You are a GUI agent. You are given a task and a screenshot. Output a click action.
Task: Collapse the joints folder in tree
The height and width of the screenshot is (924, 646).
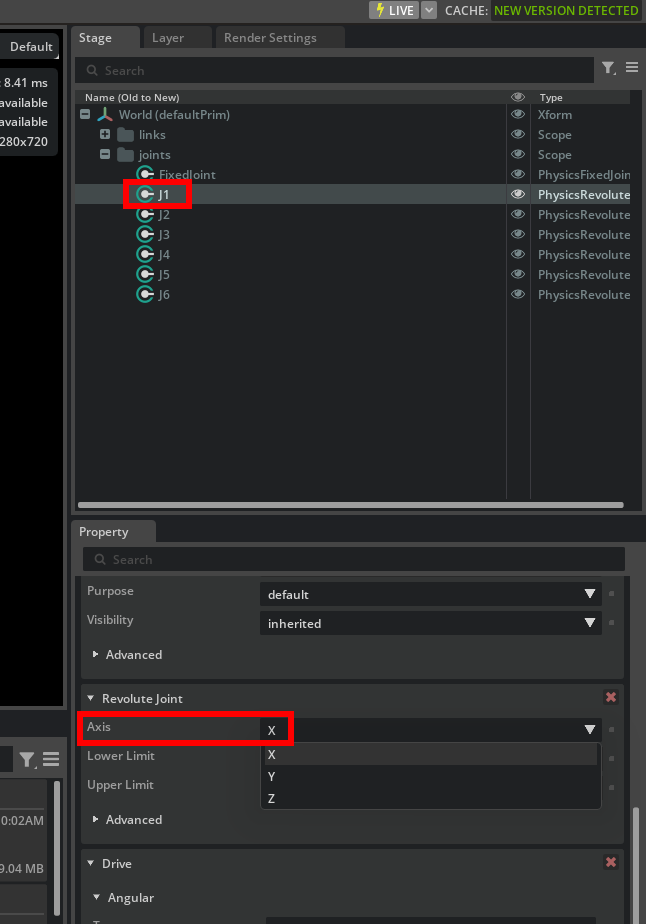tap(105, 155)
